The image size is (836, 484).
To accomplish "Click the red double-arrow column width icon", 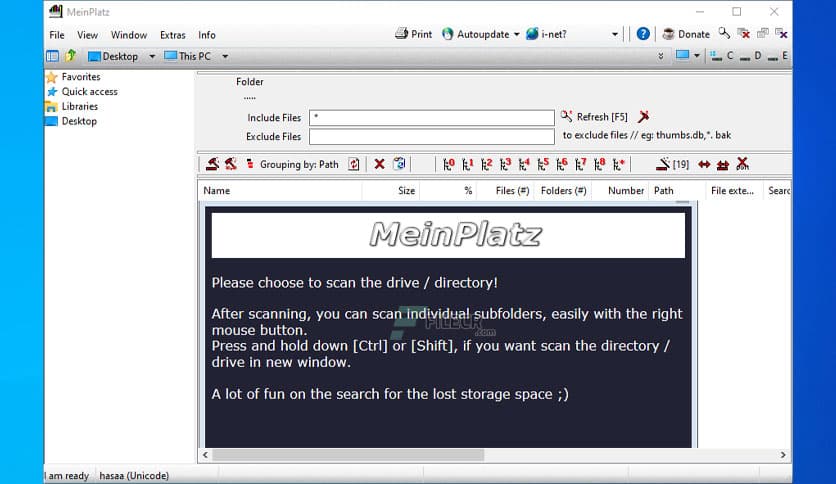I will click(x=704, y=164).
